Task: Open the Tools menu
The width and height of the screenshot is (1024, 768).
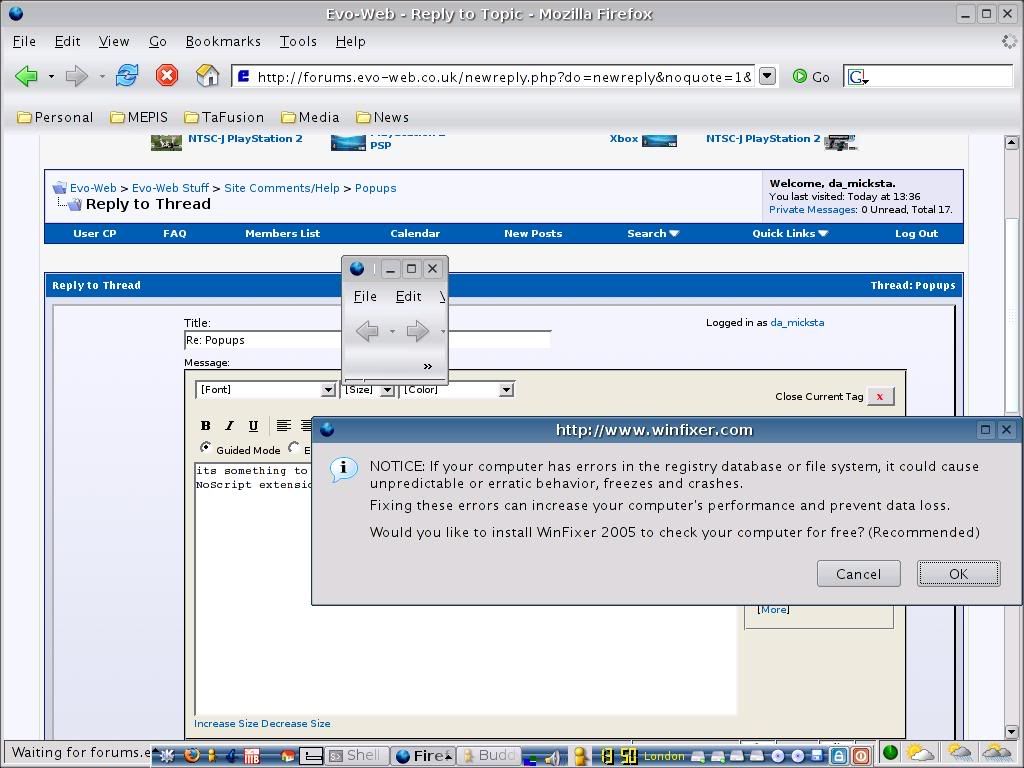Action: (298, 42)
